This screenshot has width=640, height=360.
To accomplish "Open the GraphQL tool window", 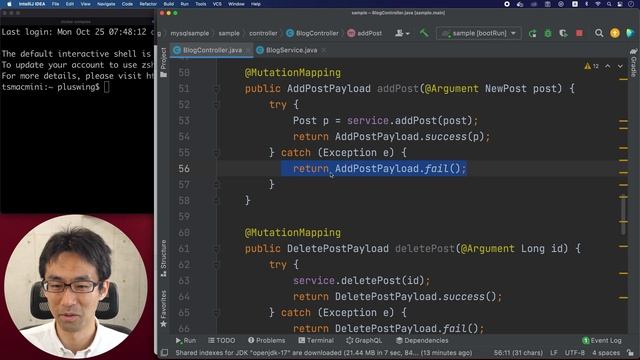I will click(364, 340).
